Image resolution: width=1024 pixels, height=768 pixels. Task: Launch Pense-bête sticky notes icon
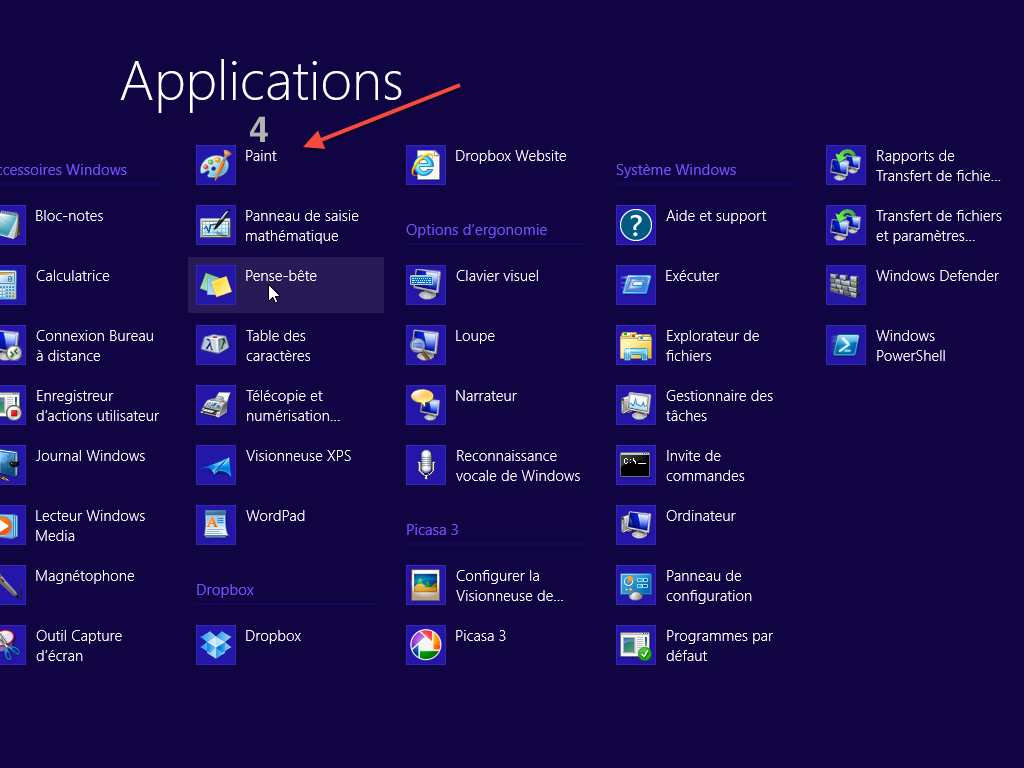(x=216, y=285)
